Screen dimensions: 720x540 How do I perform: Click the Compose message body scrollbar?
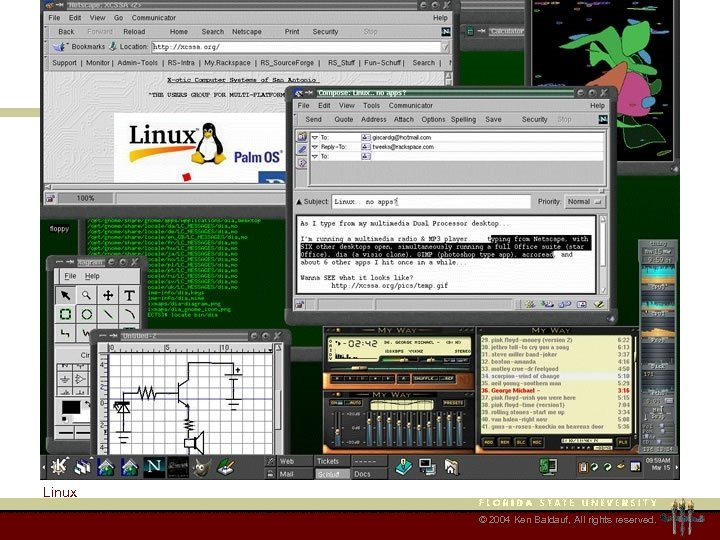[x=603, y=254]
